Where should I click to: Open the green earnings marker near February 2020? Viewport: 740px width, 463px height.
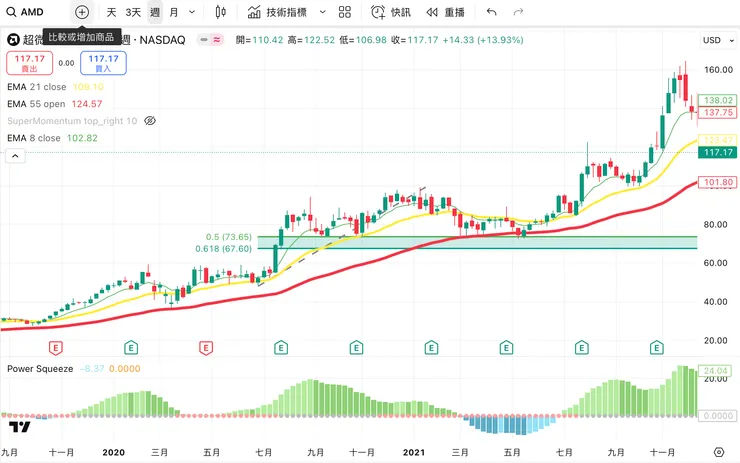point(131,348)
